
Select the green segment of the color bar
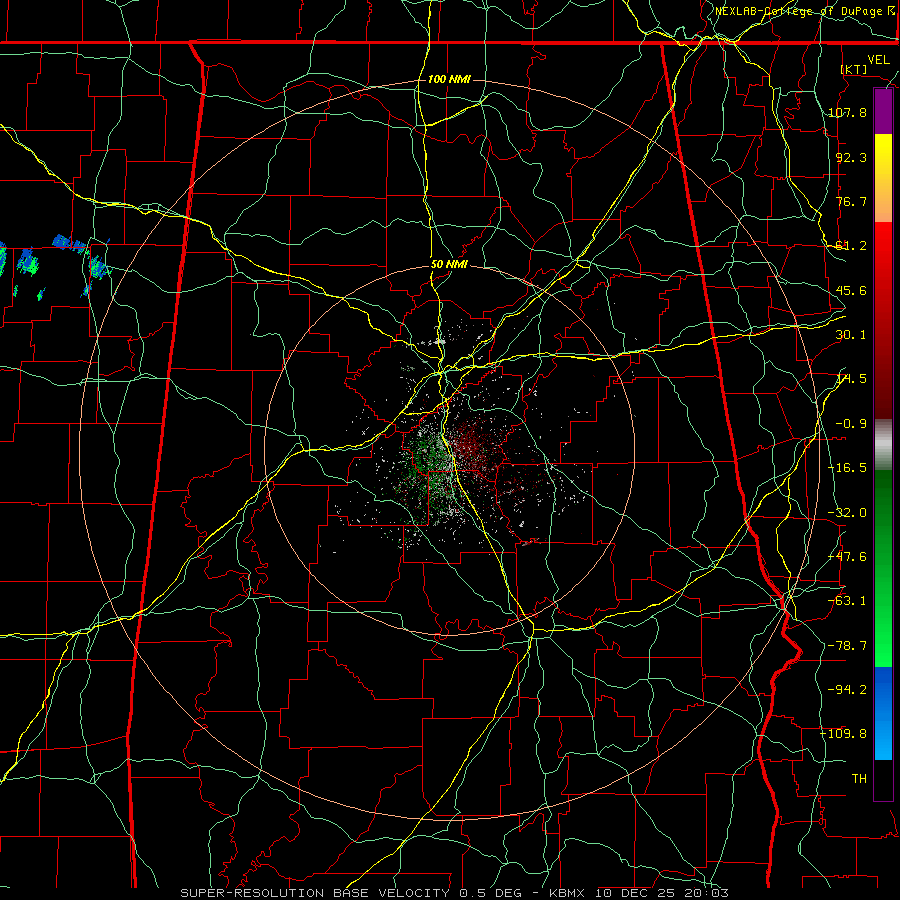click(x=883, y=568)
